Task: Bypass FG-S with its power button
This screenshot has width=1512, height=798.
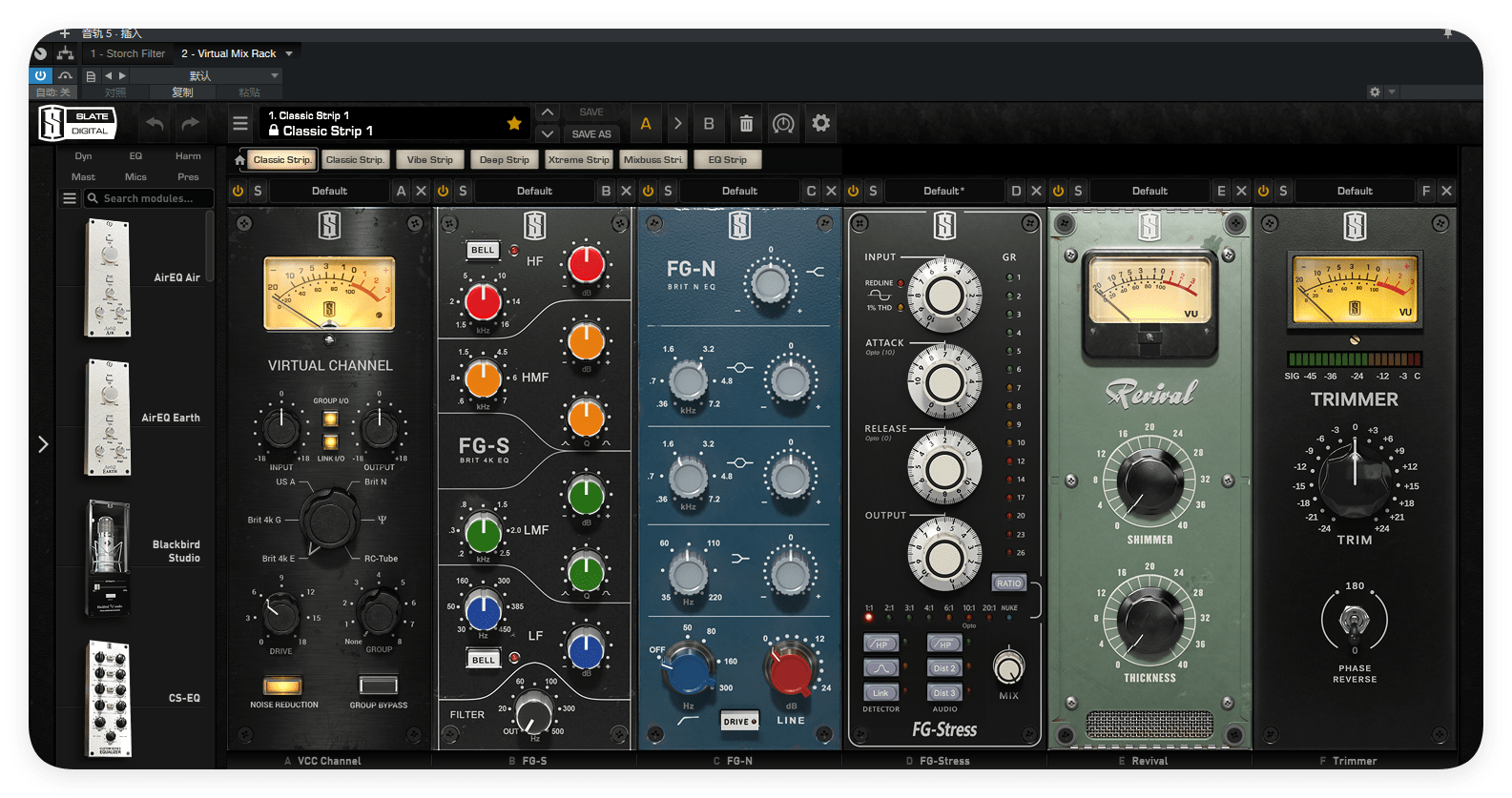Action: (x=443, y=191)
